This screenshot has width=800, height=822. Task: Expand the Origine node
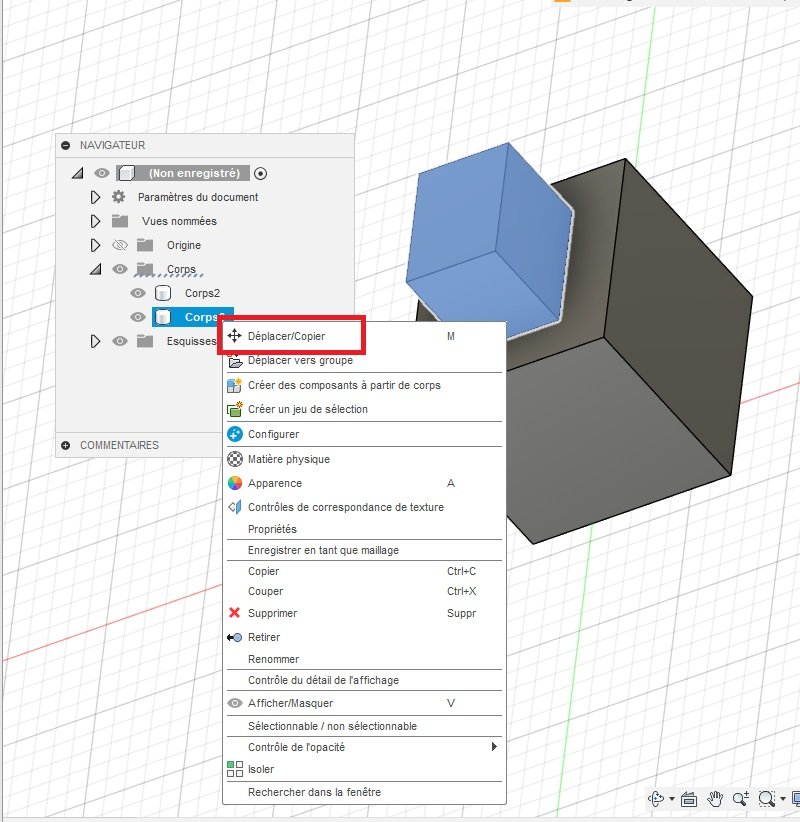[95, 245]
